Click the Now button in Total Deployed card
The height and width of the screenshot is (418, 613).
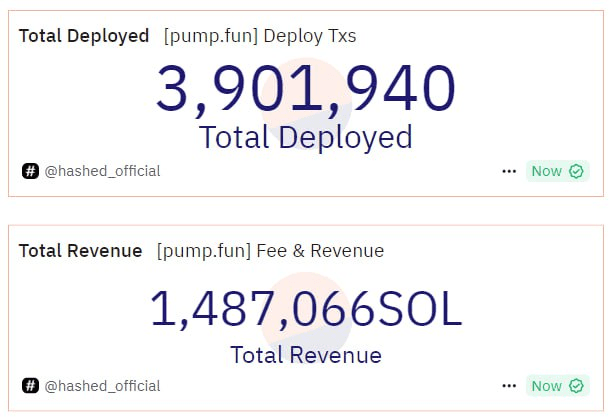(x=557, y=171)
